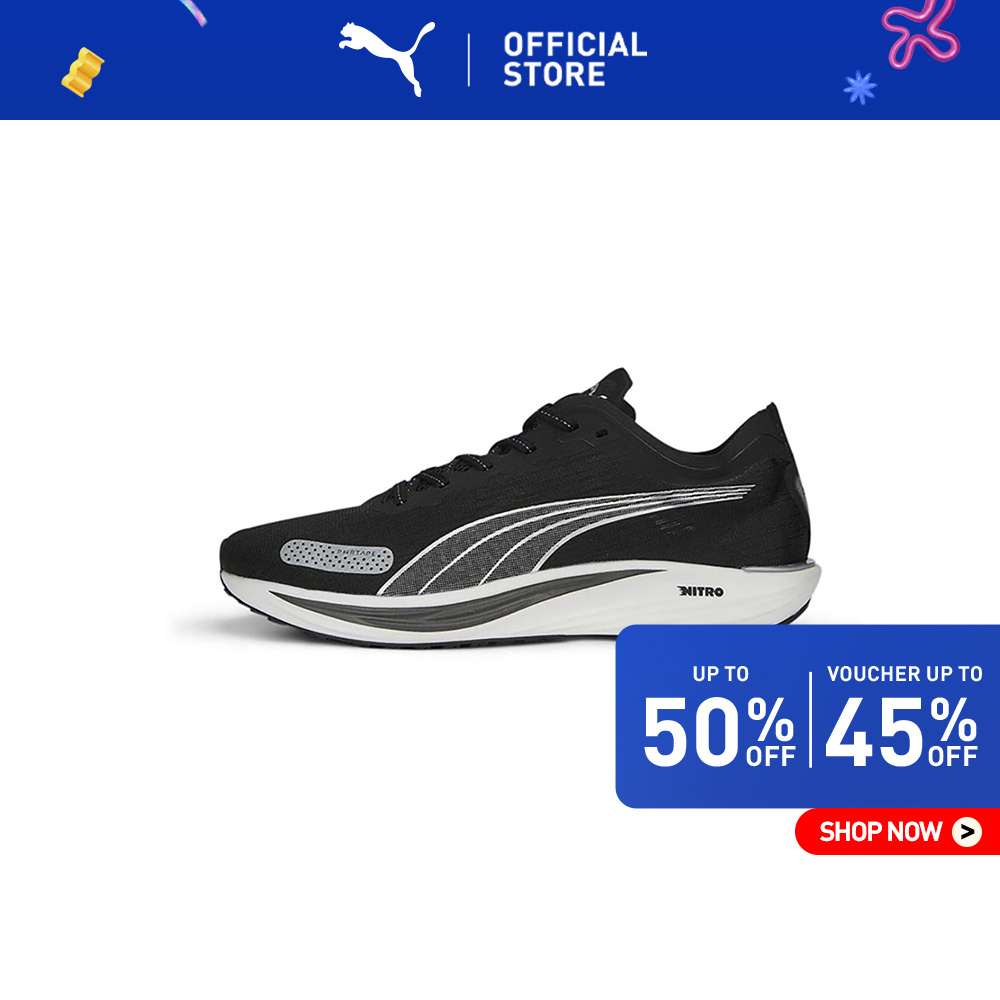Click the 45% OFF voucher text
1000x1000 pixels.
coord(901,732)
